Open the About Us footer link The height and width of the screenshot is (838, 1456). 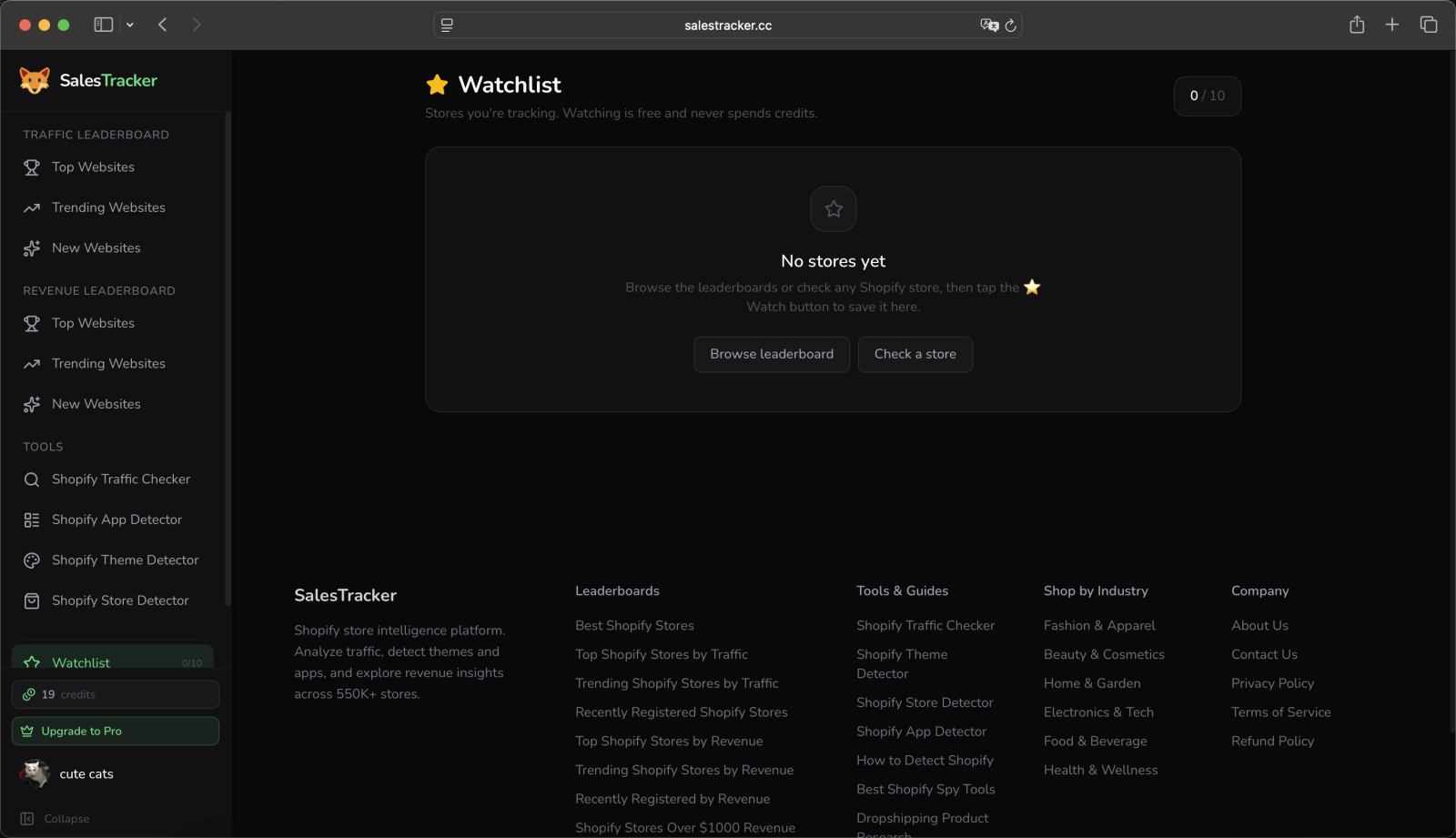[x=1259, y=626]
